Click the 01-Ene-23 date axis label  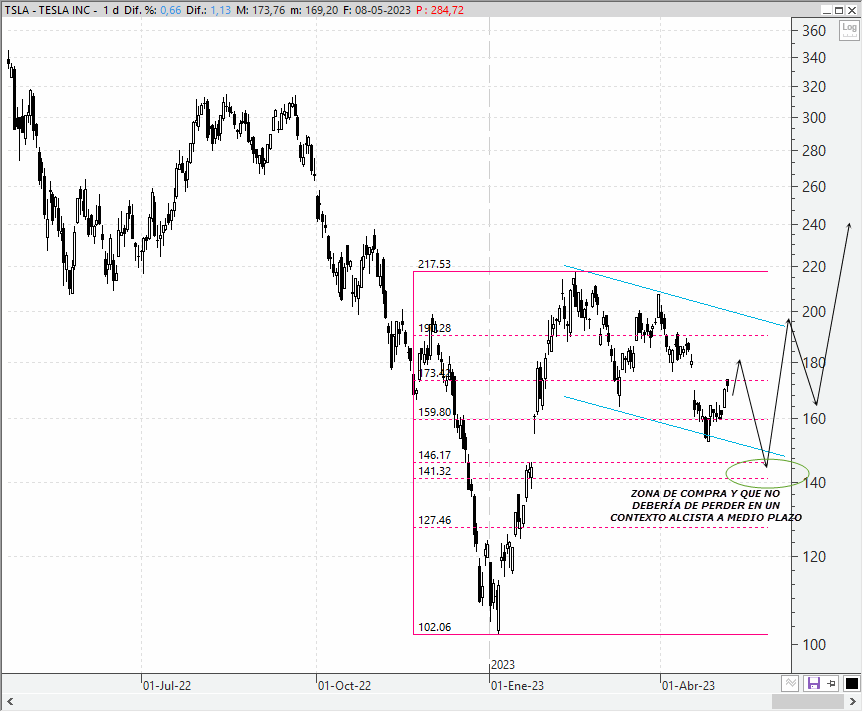517,686
